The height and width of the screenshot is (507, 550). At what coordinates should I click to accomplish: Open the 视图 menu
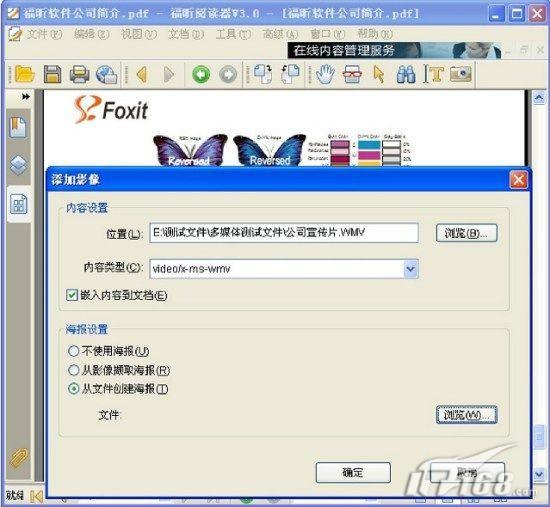coord(139,34)
